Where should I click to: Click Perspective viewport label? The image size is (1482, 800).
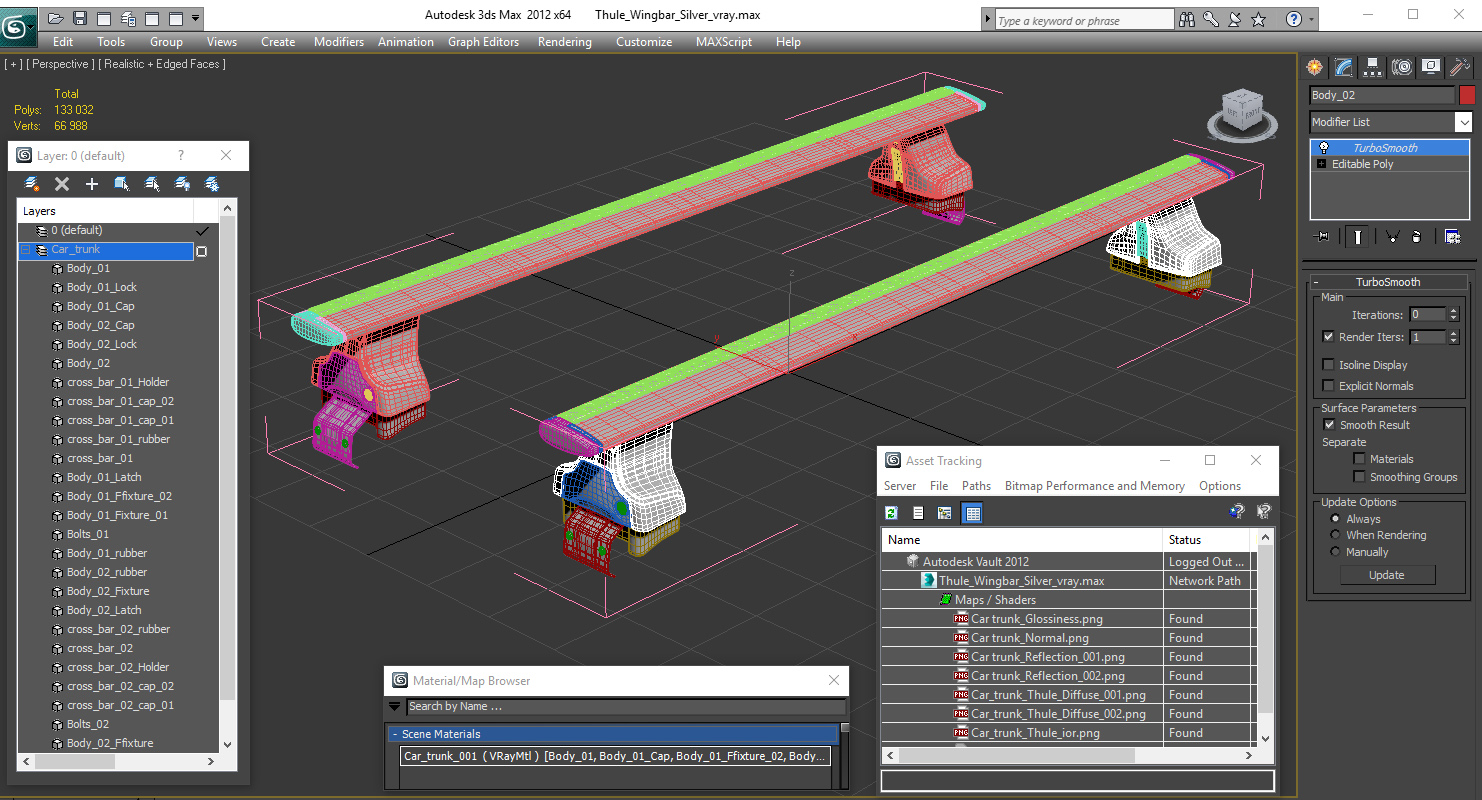(x=61, y=64)
